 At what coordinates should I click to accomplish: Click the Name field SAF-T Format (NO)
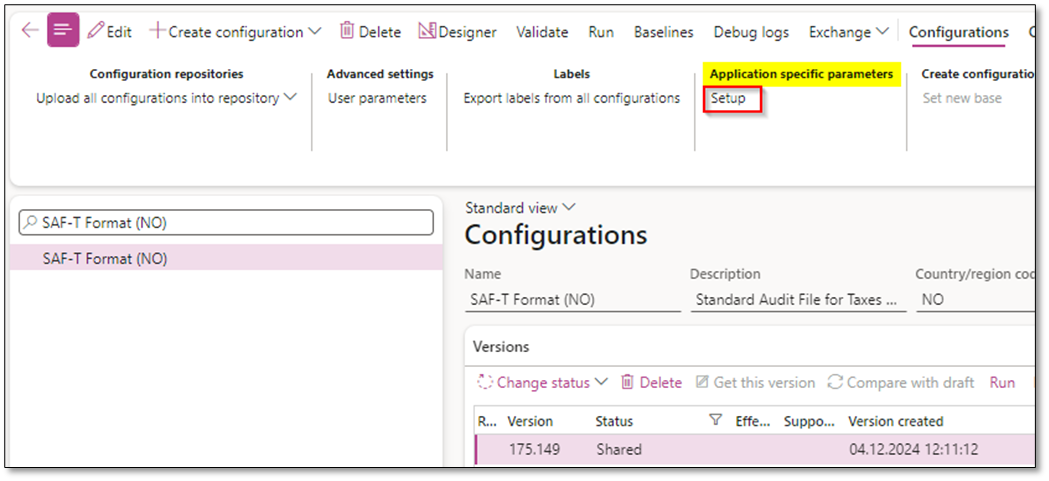(x=573, y=299)
